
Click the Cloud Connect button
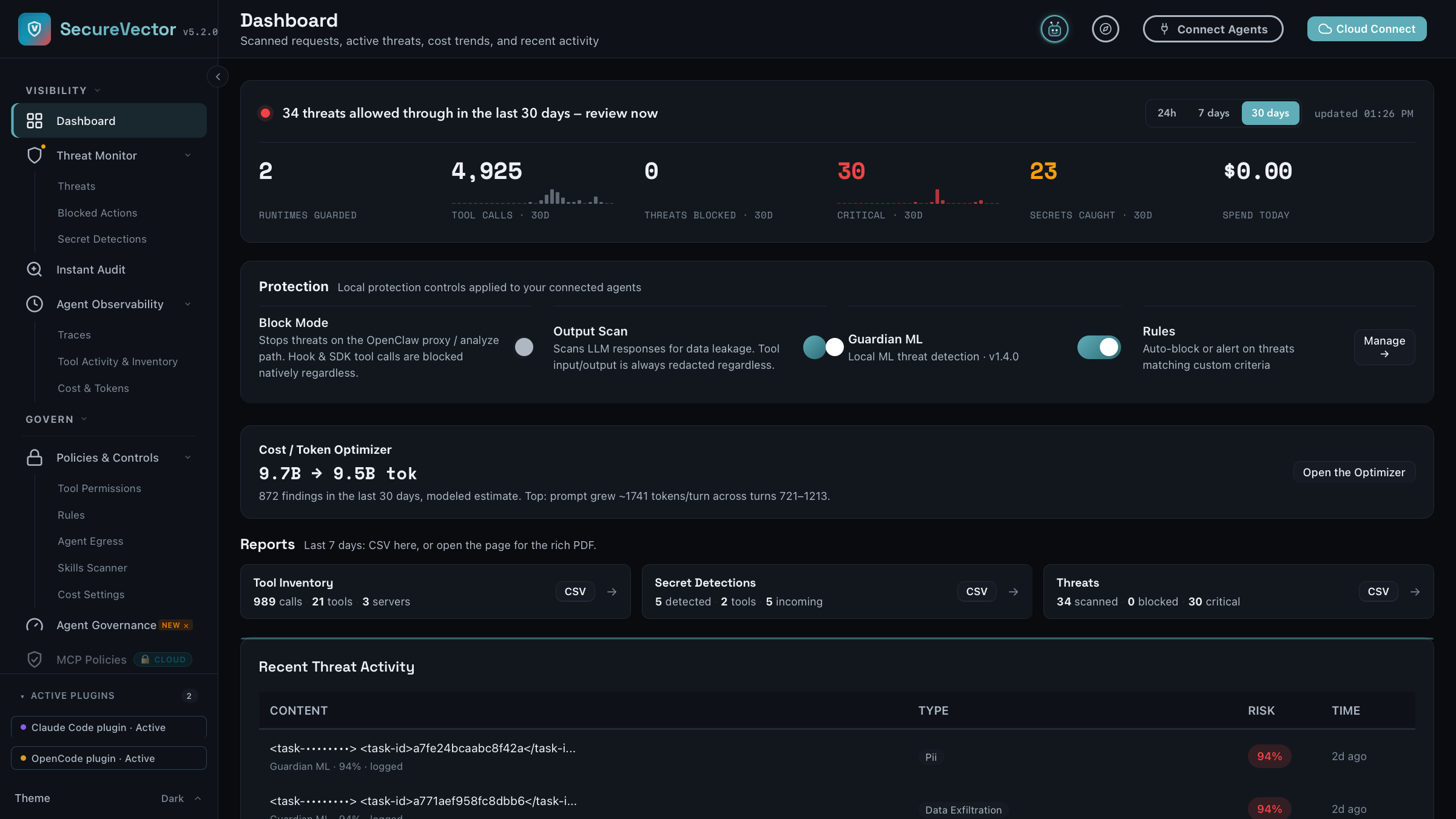coord(1367,29)
